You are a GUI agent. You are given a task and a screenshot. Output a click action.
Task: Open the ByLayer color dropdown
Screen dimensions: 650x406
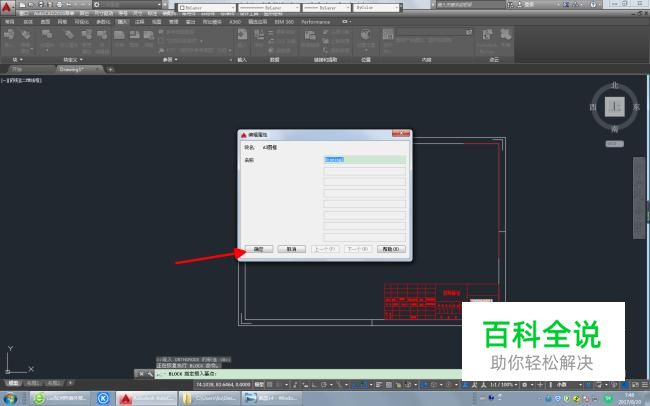207,7
